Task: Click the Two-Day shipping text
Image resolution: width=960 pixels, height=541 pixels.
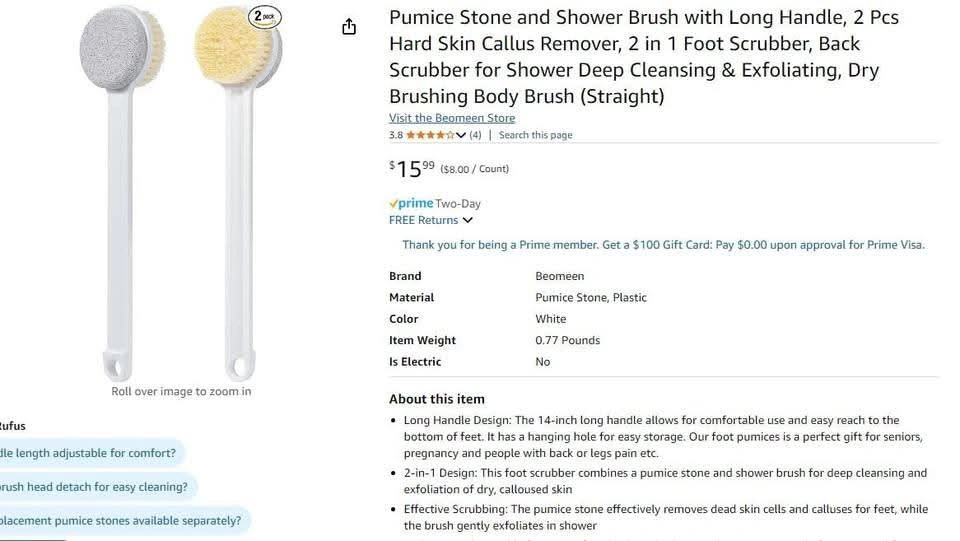Action: point(458,203)
